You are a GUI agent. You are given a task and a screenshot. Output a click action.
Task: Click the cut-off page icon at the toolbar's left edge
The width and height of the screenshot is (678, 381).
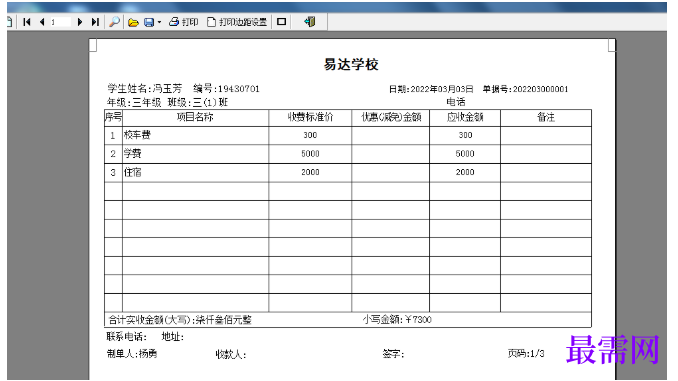click(10, 22)
